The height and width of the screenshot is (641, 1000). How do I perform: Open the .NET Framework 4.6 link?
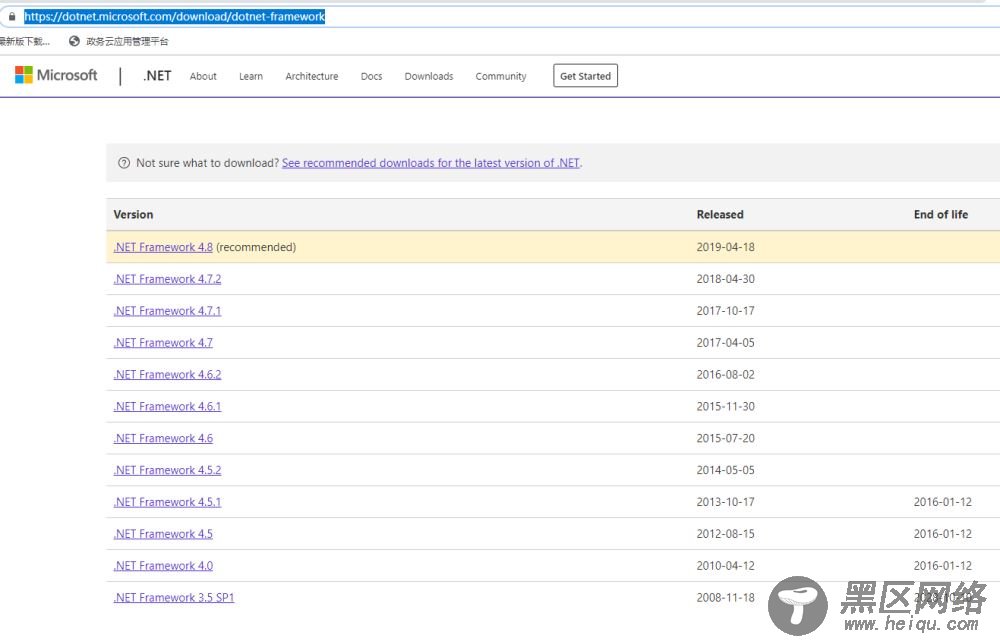(163, 438)
